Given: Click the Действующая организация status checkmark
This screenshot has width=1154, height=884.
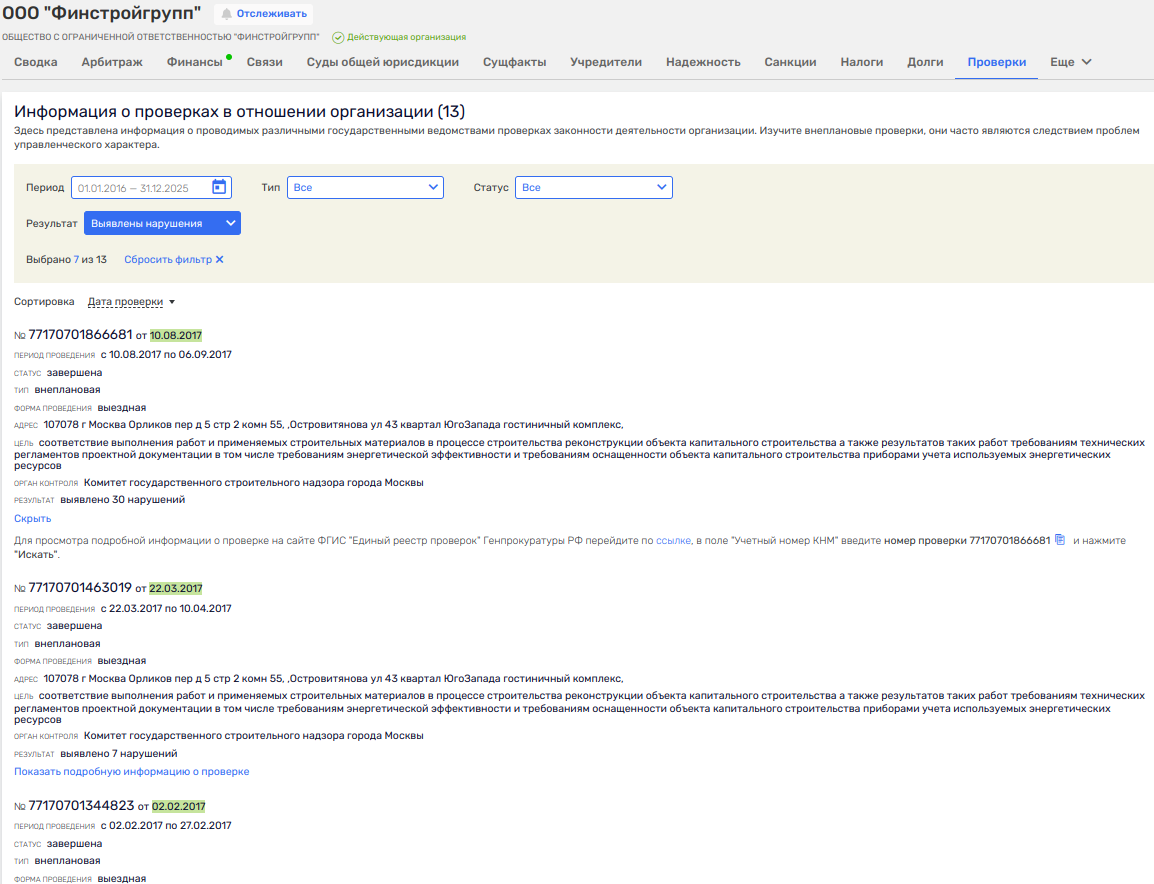Looking at the screenshot, I should [x=338, y=37].
